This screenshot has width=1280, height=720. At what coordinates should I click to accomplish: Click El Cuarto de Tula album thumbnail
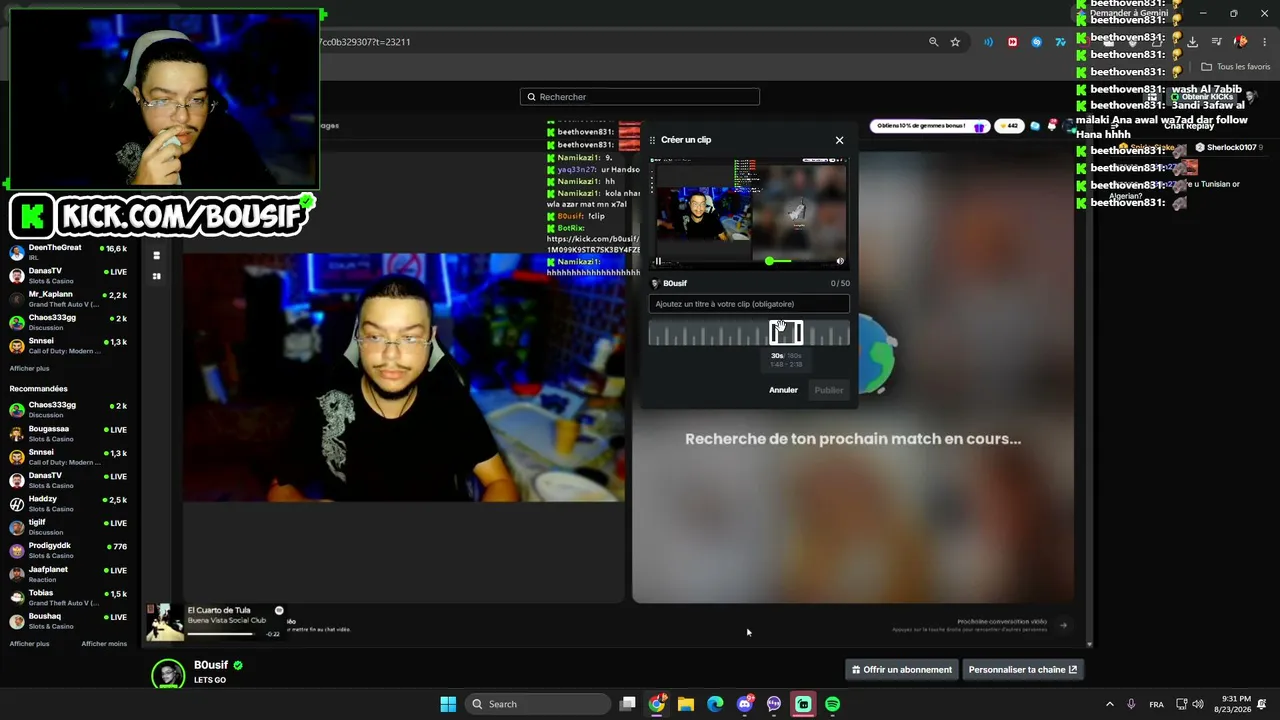coord(165,621)
